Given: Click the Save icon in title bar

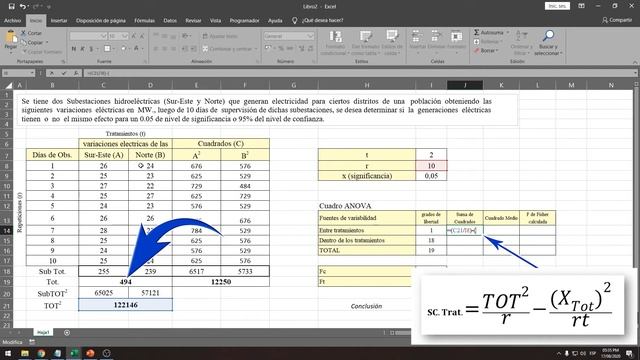Looking at the screenshot, I should pyautogui.click(x=11, y=7).
